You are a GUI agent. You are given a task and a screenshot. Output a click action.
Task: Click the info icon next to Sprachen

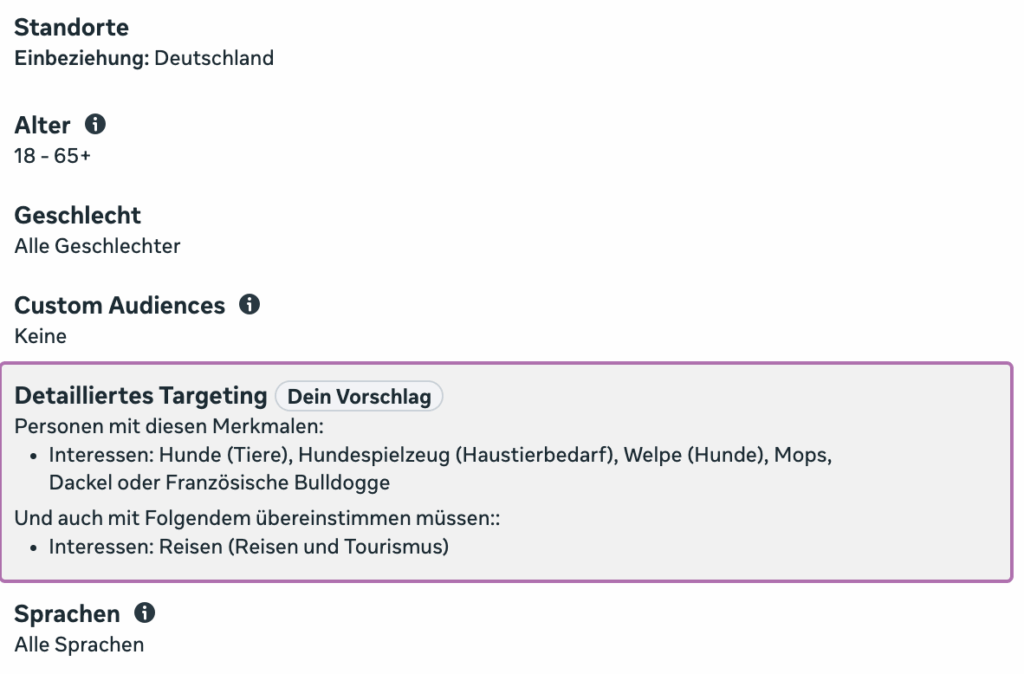(144, 613)
